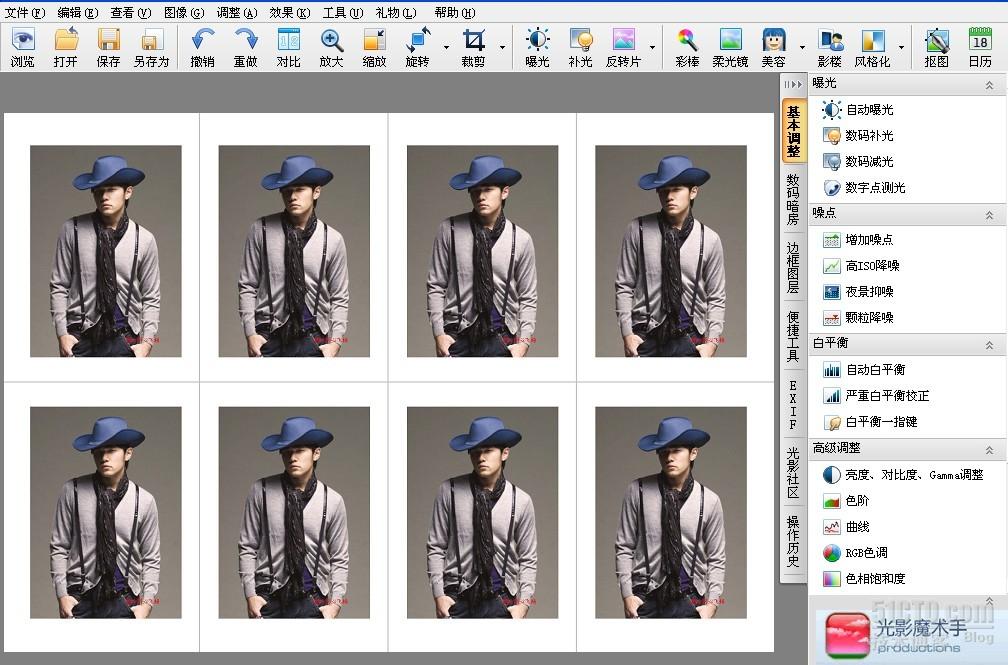Open dropdown arrow next to 反转片

[652, 48]
